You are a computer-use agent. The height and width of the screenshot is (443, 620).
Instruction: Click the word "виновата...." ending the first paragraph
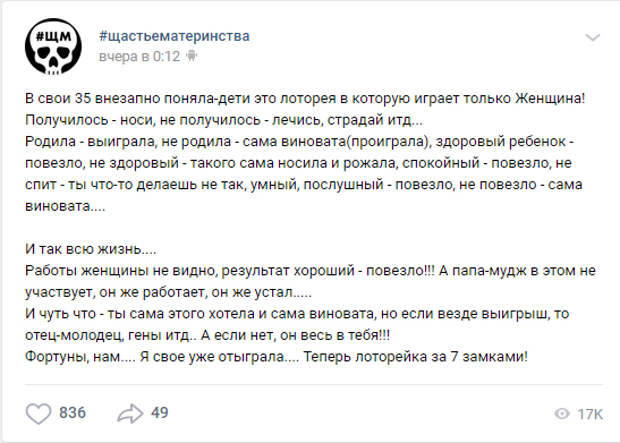coord(65,206)
